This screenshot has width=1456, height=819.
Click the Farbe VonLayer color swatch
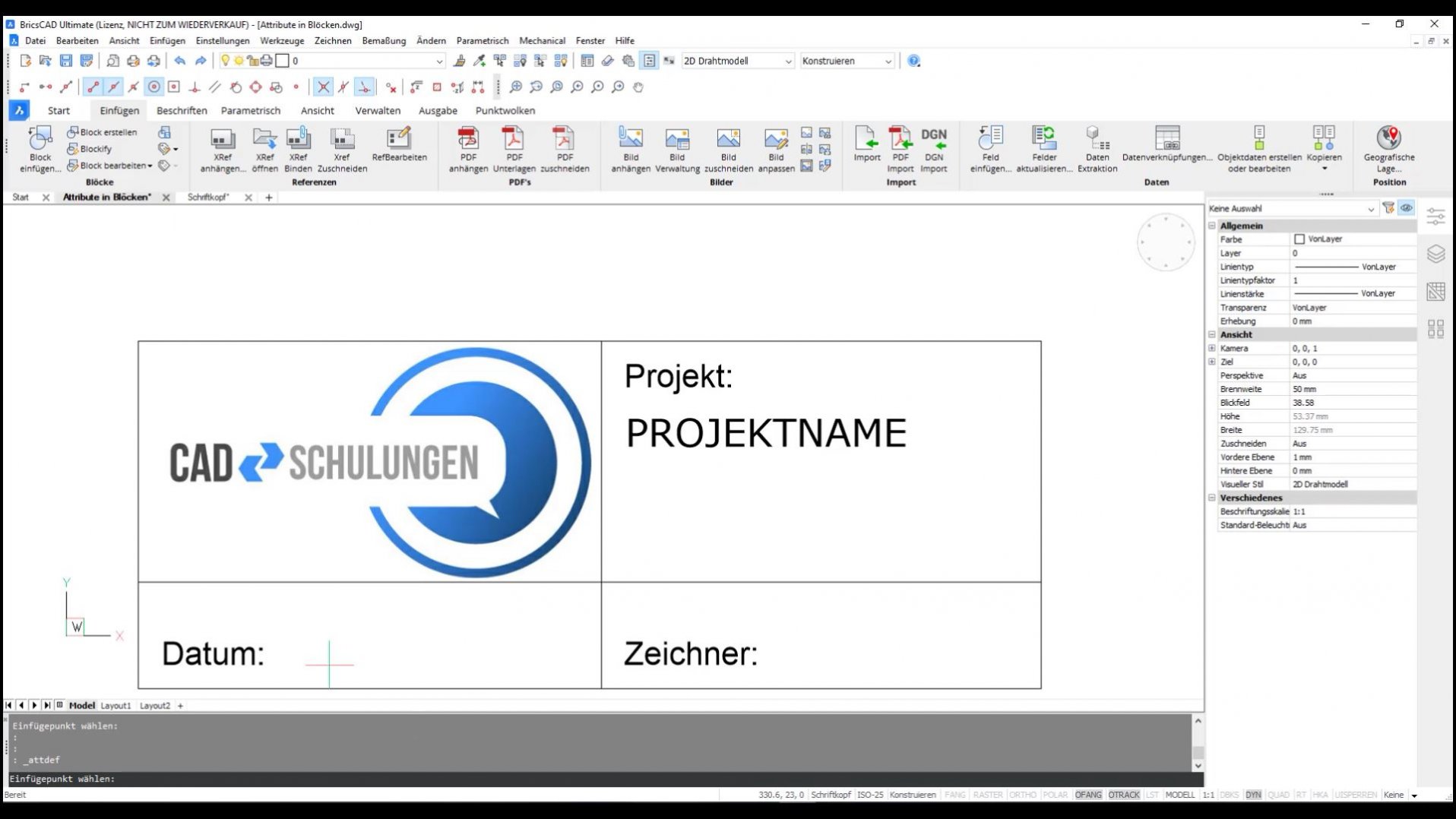[1299, 239]
